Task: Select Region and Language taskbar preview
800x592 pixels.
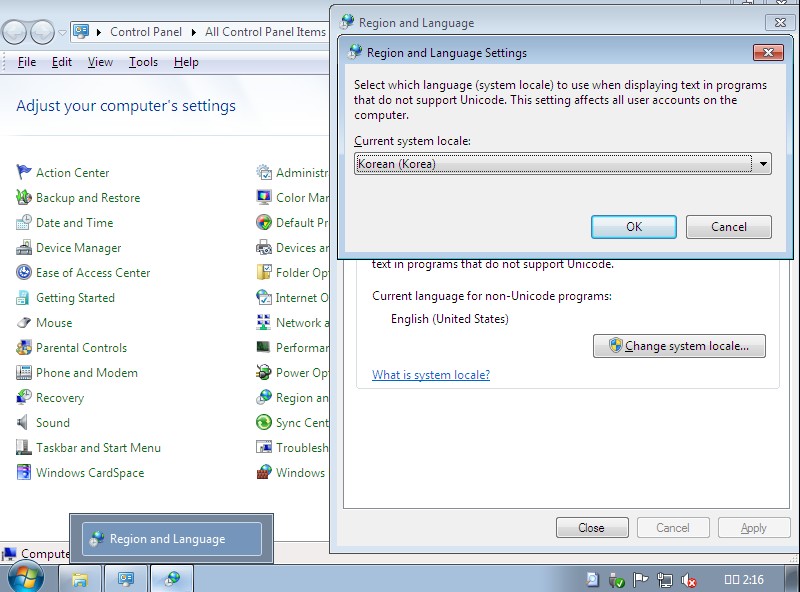Action: coord(172,539)
